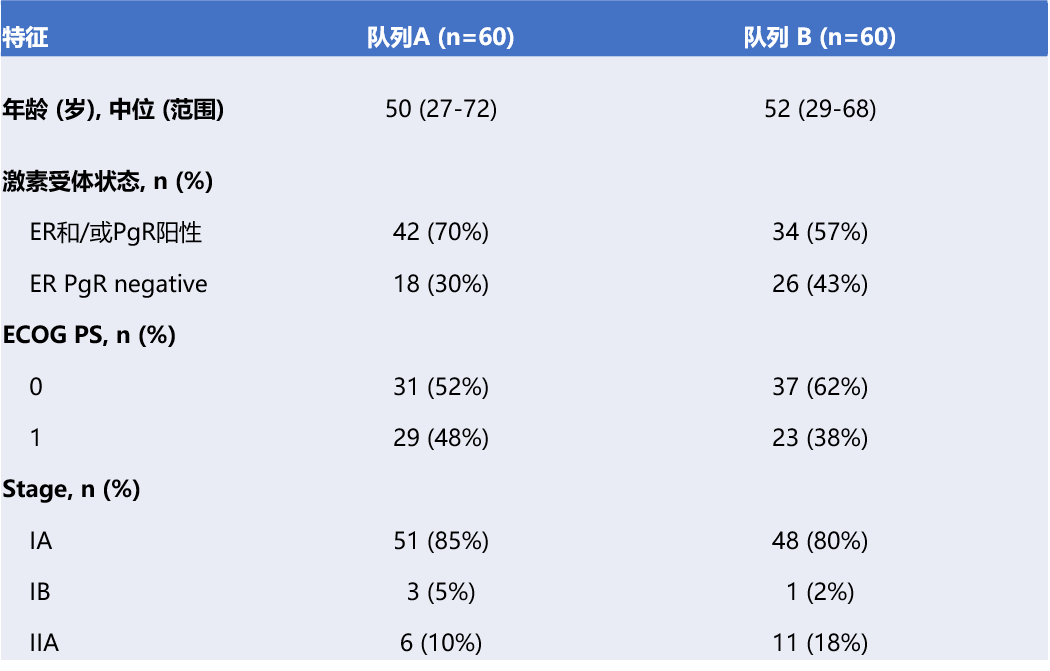Select the 31 (52%) cell
The image size is (1050, 671).
pyautogui.click(x=441, y=386)
